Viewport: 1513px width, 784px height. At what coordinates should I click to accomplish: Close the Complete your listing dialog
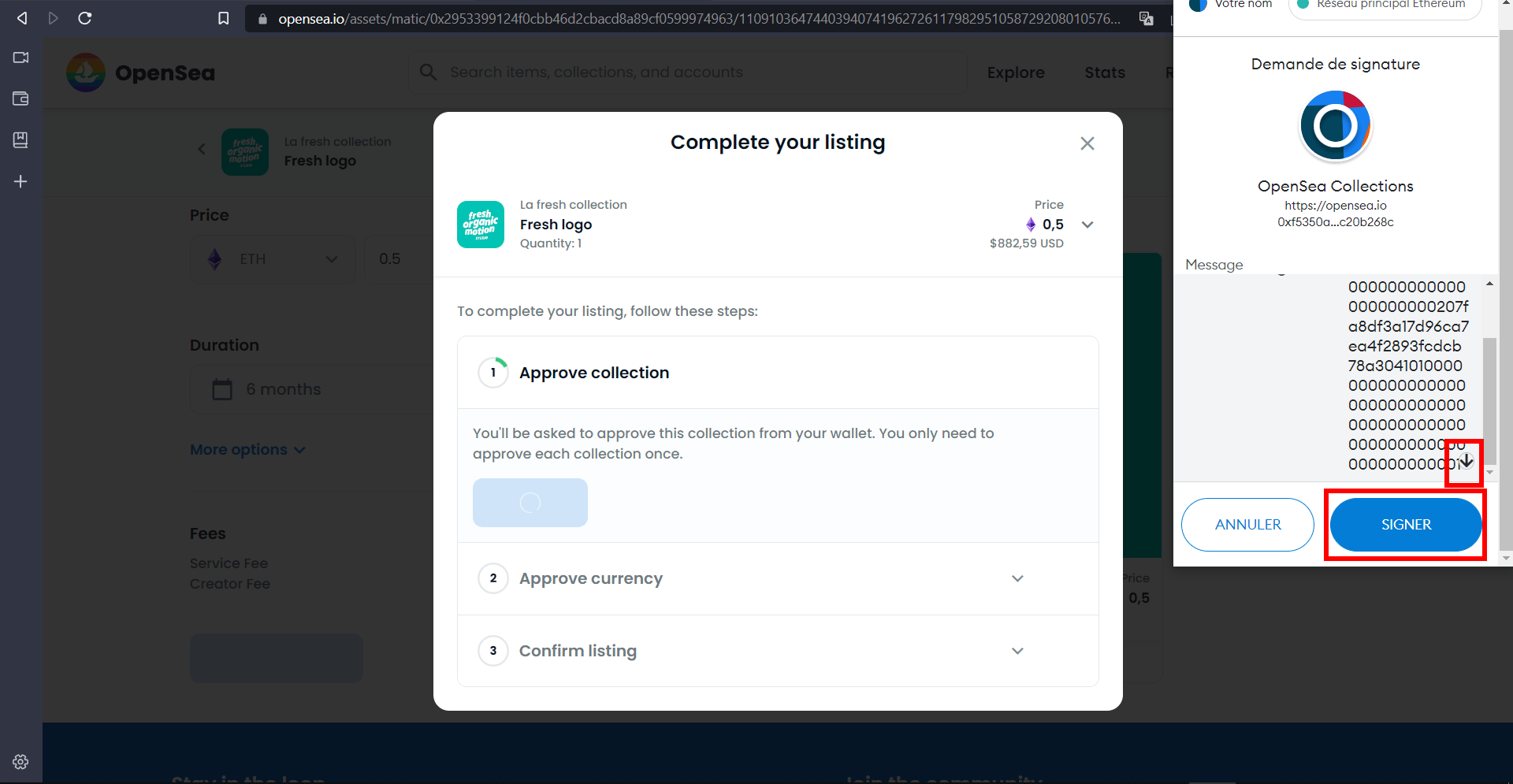coord(1087,143)
